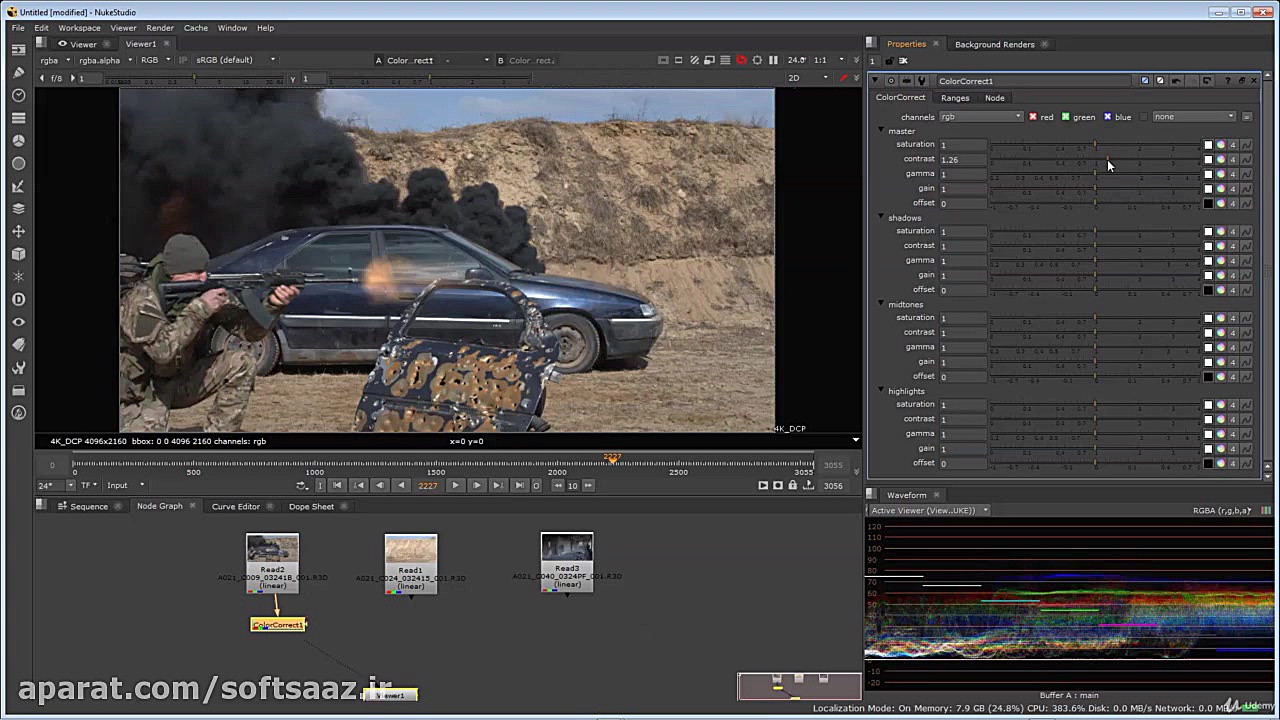Open the channels rgb dropdown
Viewport: 1280px width, 720px height.
point(980,117)
